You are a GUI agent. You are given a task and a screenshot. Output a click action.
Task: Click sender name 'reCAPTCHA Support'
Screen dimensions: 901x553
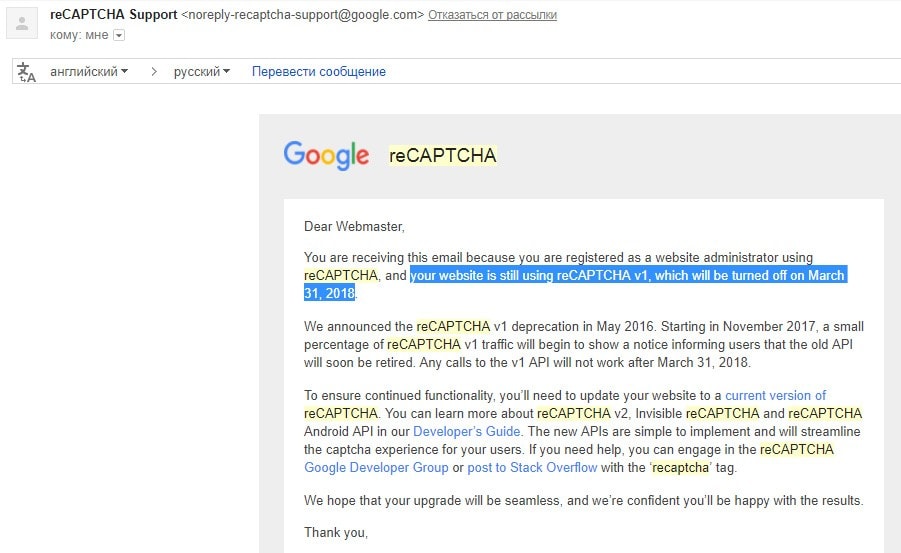[x=114, y=14]
